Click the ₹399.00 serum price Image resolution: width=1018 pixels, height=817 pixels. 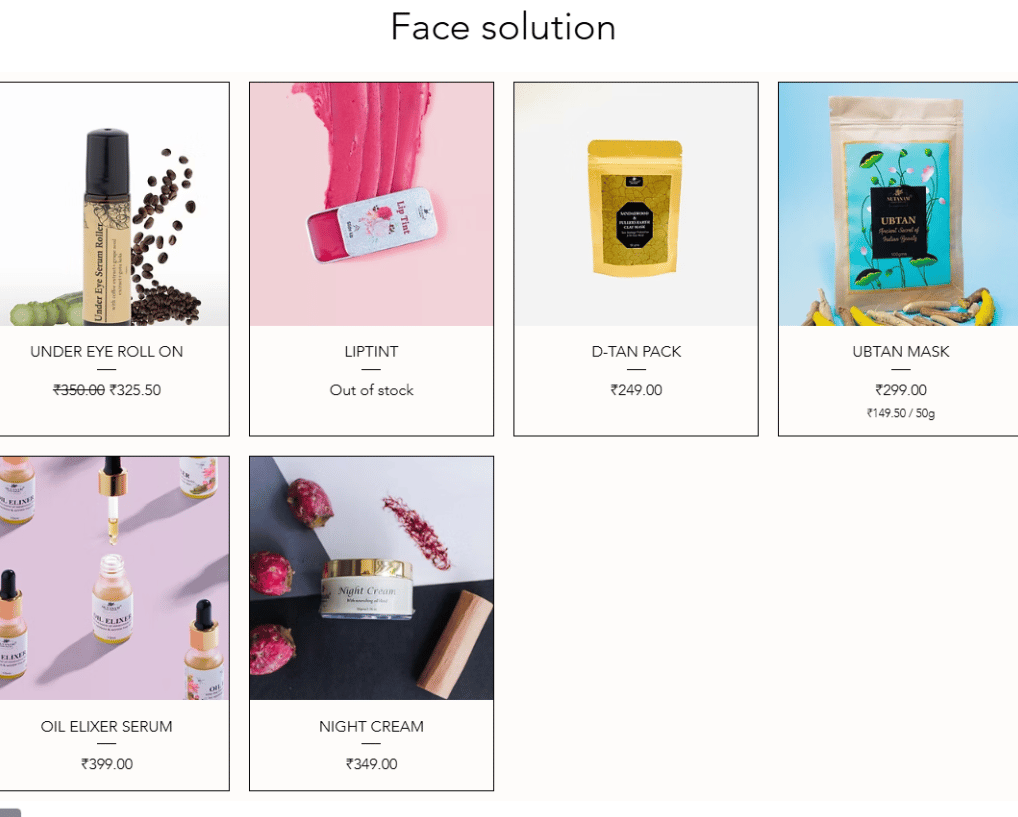click(106, 764)
